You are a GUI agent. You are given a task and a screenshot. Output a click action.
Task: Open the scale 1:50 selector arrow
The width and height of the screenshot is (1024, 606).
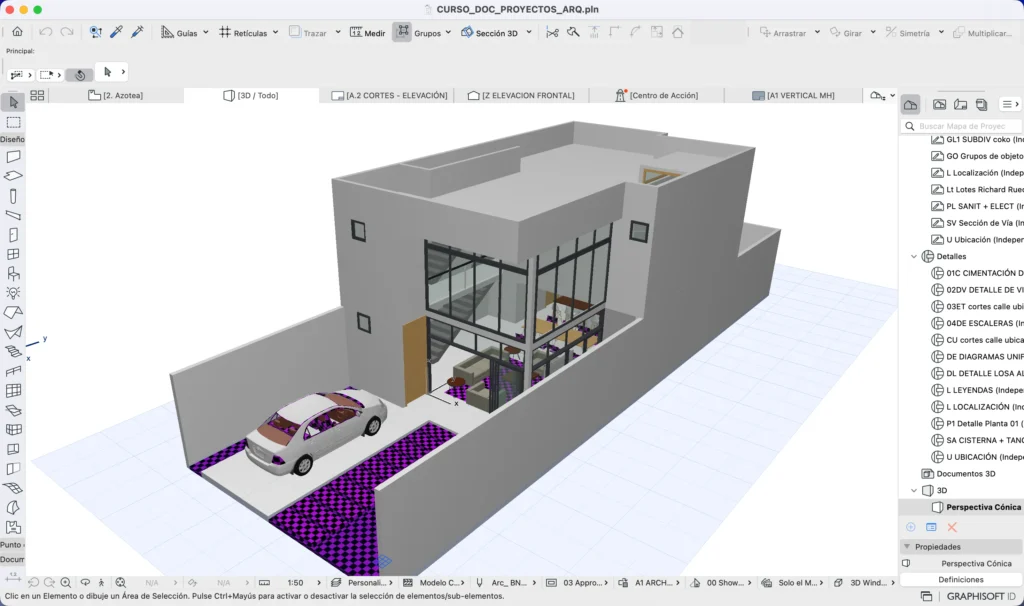(x=319, y=582)
